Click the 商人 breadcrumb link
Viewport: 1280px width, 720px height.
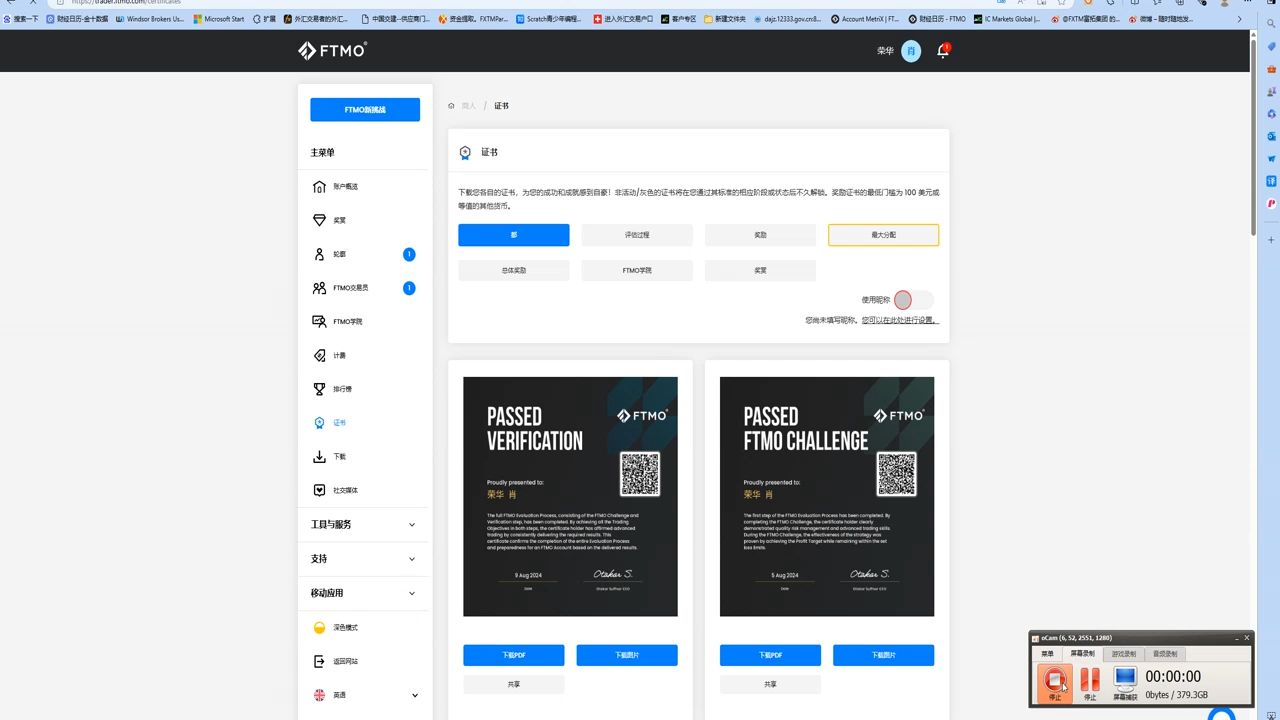click(x=469, y=106)
